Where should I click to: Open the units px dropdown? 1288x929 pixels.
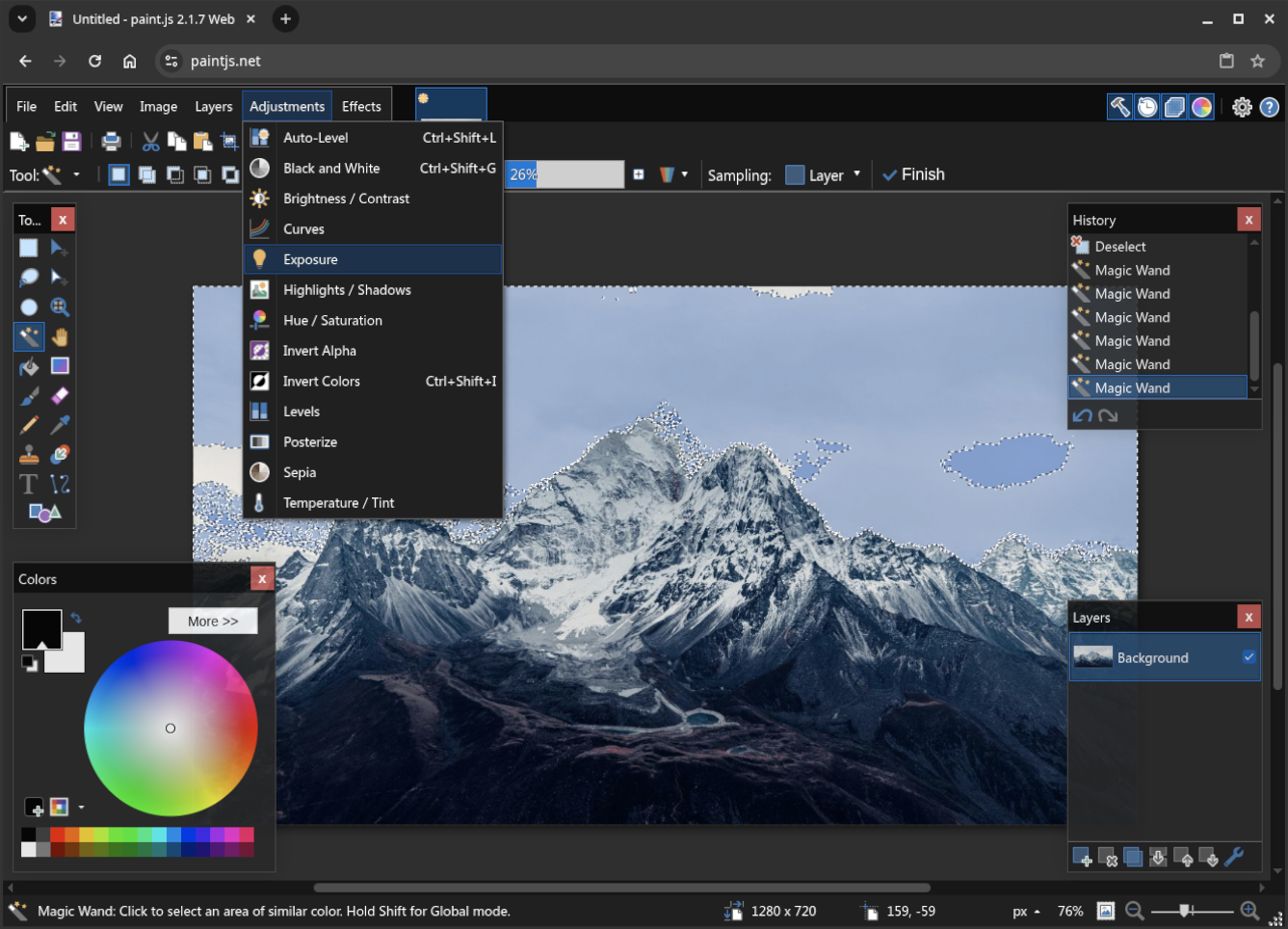[x=1027, y=912]
